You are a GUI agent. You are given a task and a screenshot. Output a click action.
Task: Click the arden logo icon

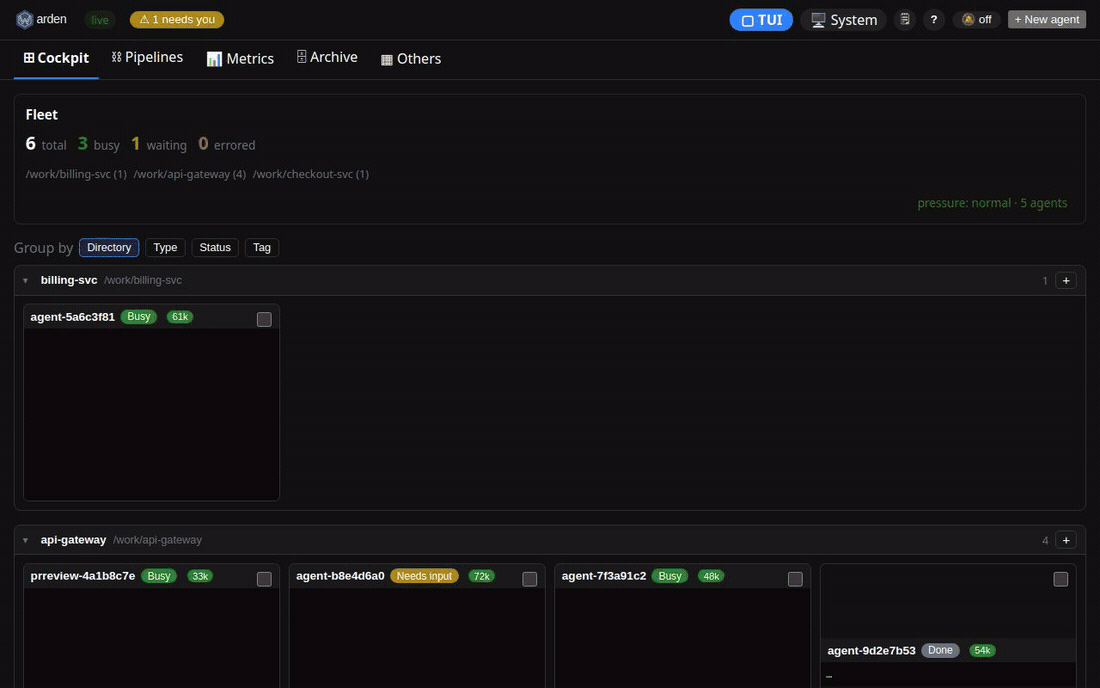(25, 20)
